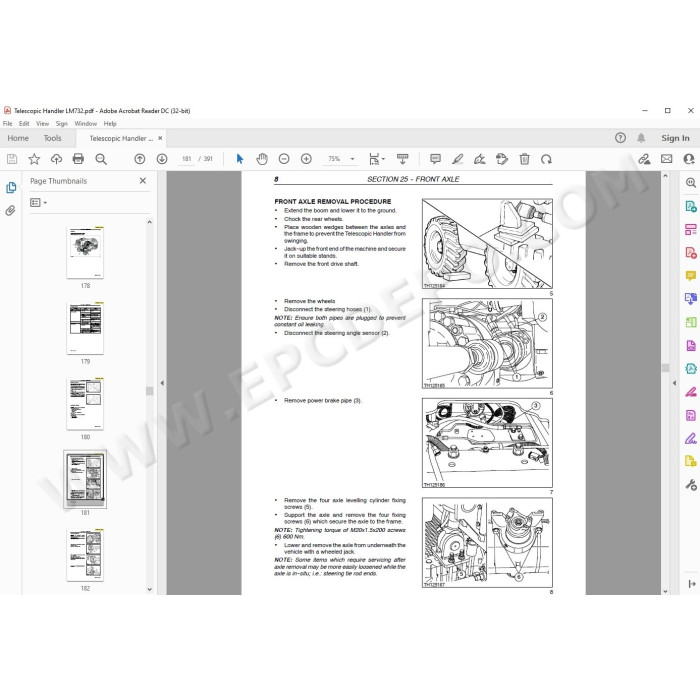Open the File menu
Screen dimensions: 700x700
(8, 124)
